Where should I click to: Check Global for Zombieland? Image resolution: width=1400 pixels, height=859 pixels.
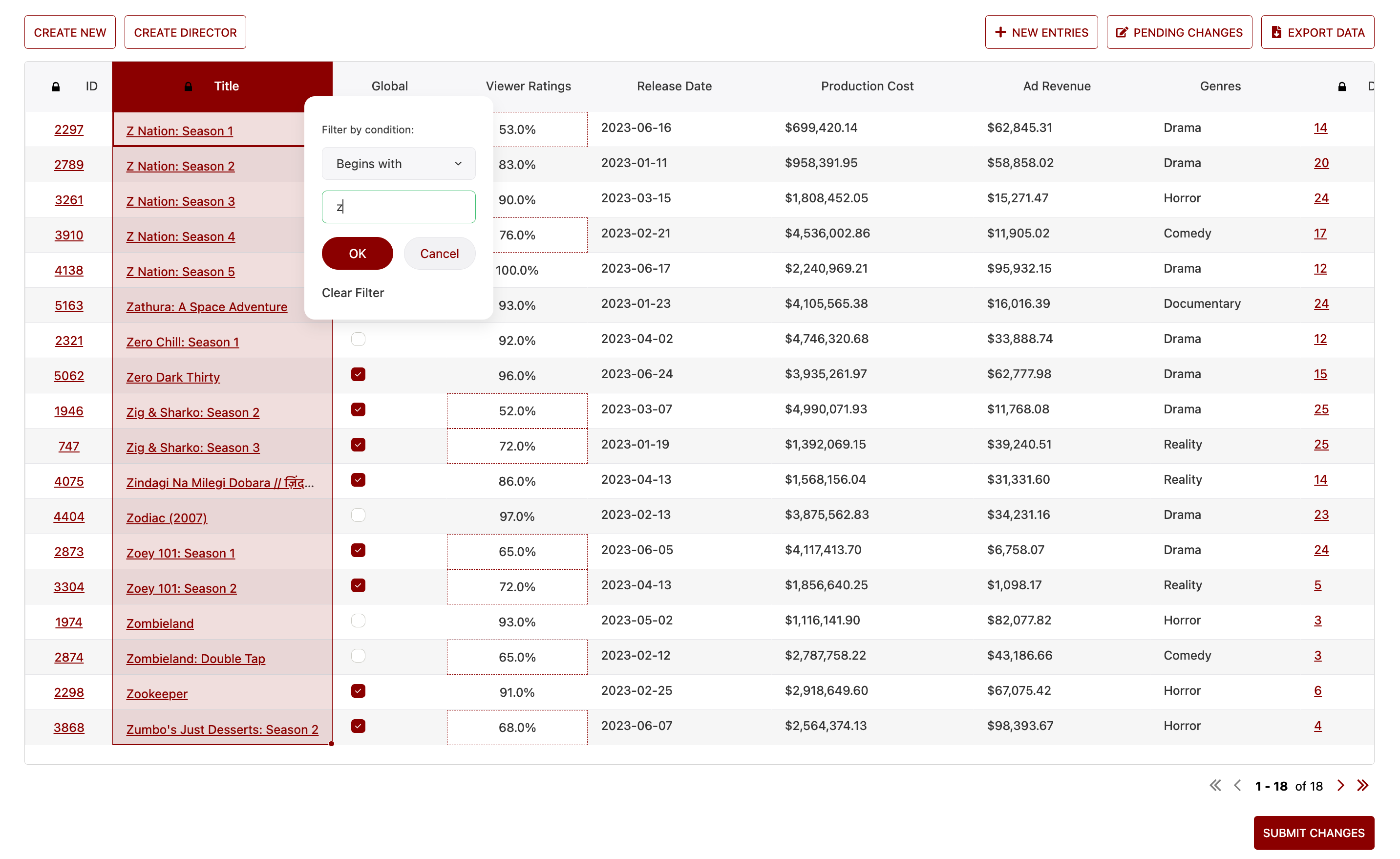[358, 620]
